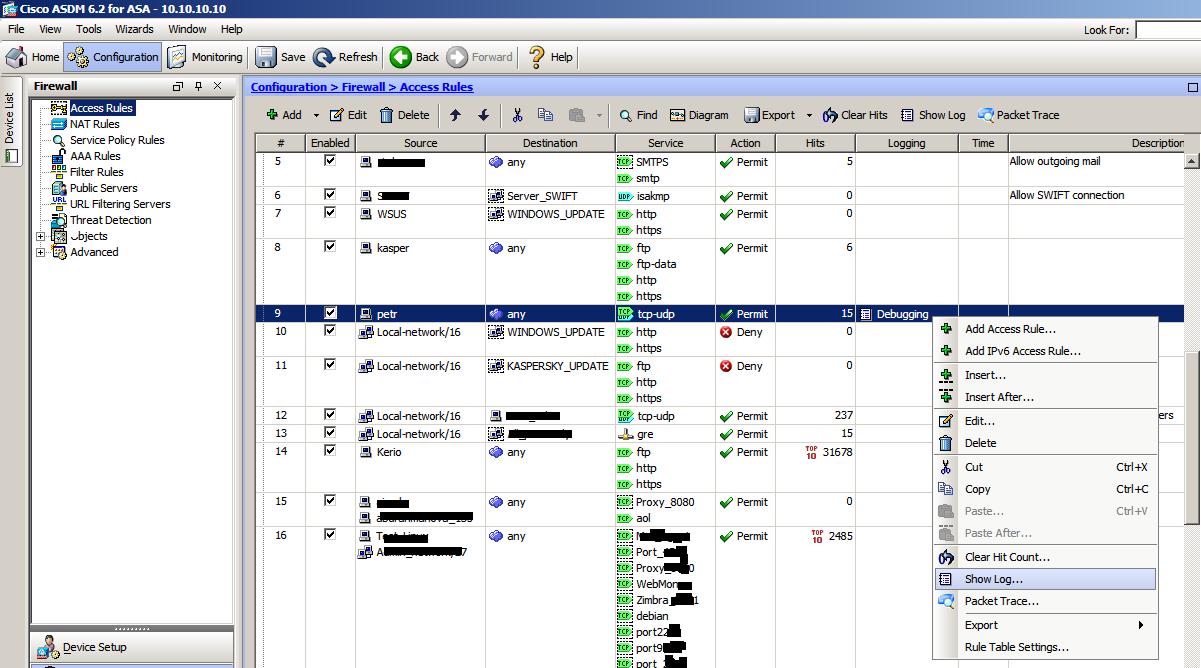The image size is (1201, 668).
Task: Toggle Enabled checkbox for kasper rule 8
Action: pyautogui.click(x=330, y=246)
